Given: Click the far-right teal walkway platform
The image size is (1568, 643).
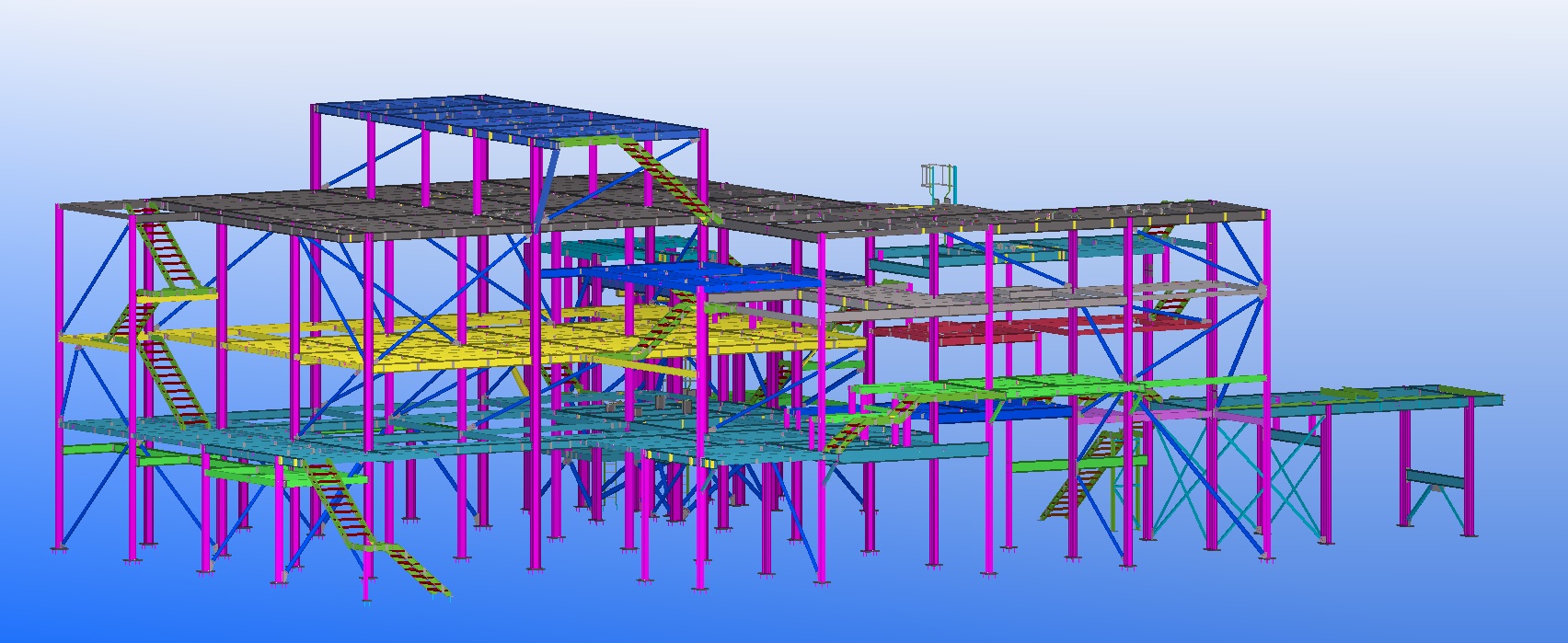Looking at the screenshot, I should (1380, 398).
